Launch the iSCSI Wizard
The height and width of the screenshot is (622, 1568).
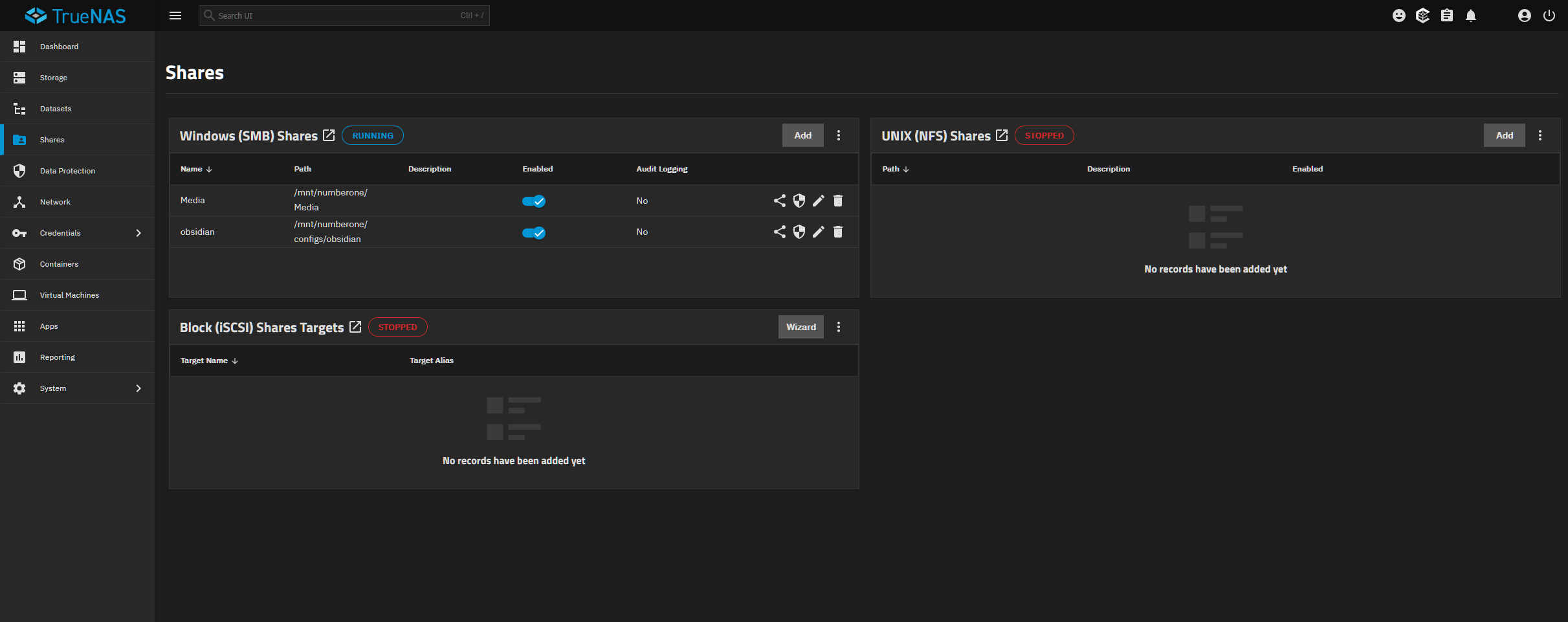(x=801, y=327)
